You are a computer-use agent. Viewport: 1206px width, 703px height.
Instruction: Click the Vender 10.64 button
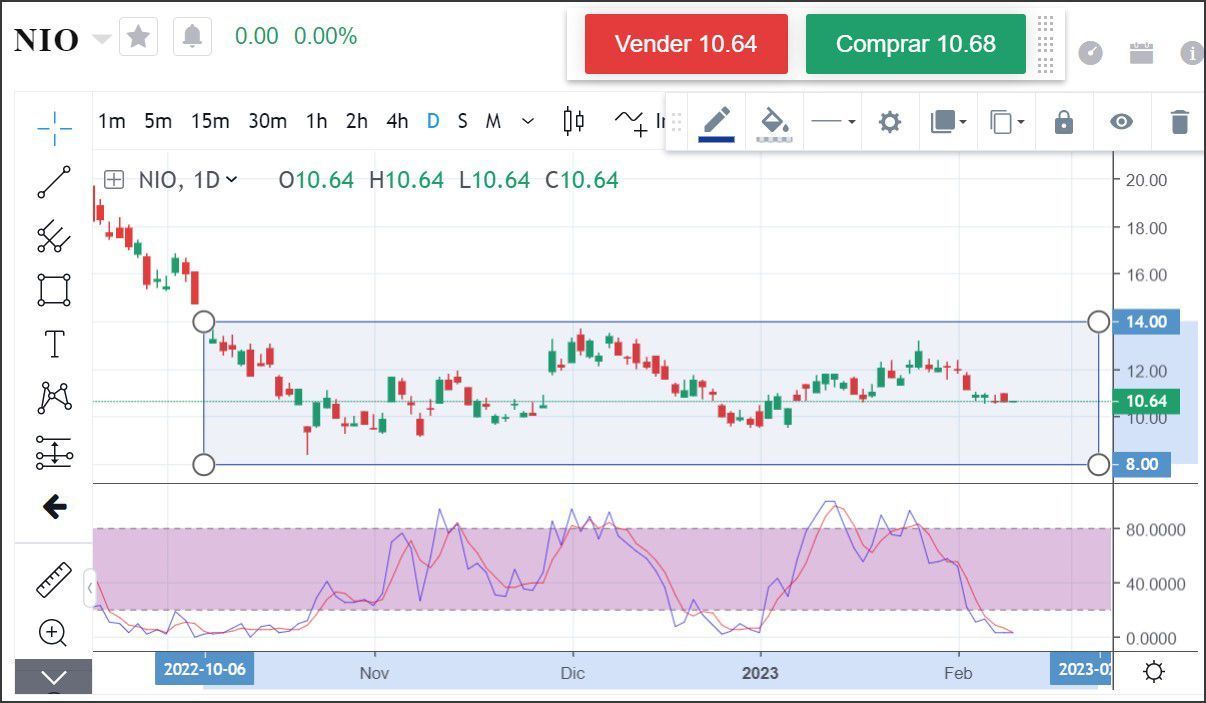[x=686, y=44]
